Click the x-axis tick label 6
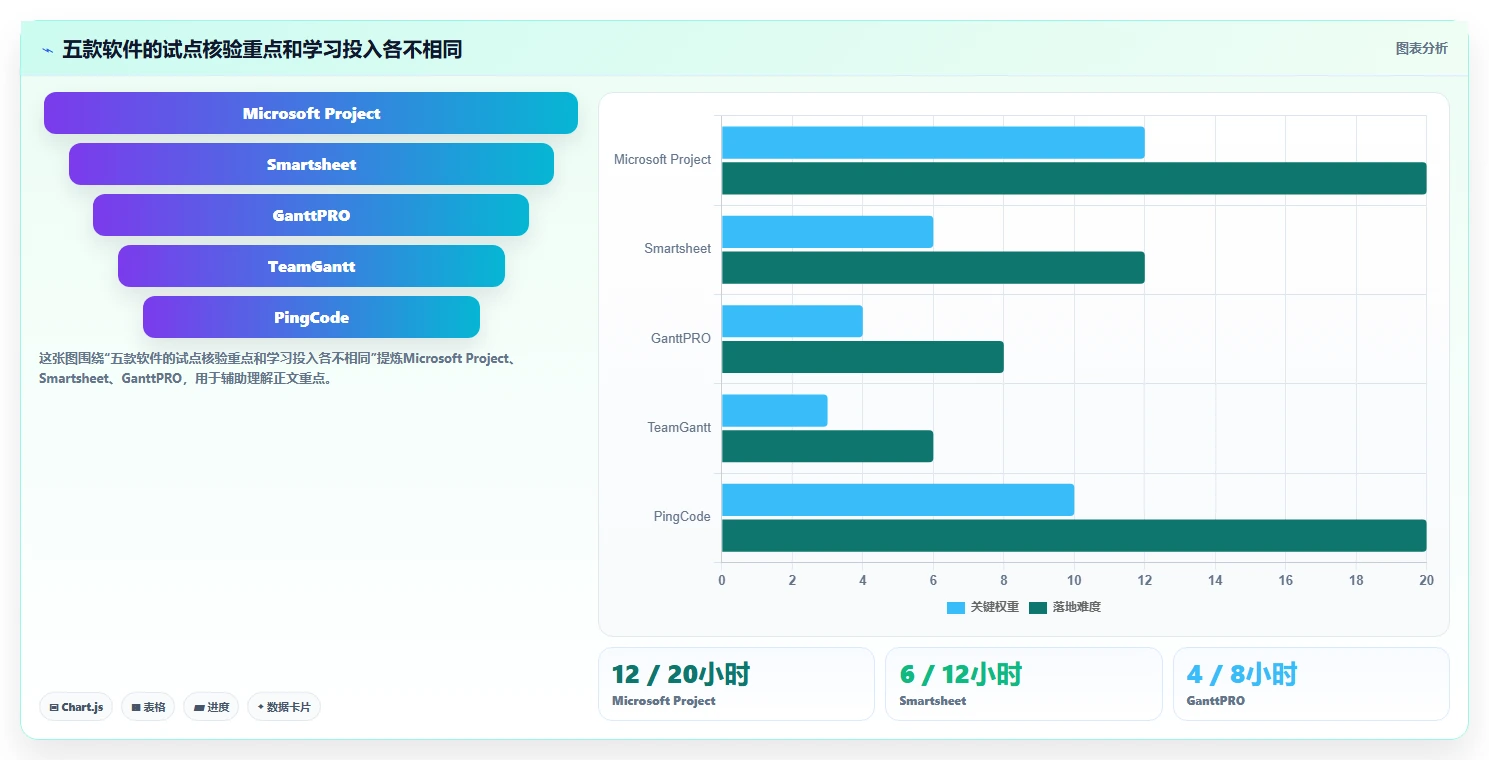1489x760 pixels. coord(933,580)
